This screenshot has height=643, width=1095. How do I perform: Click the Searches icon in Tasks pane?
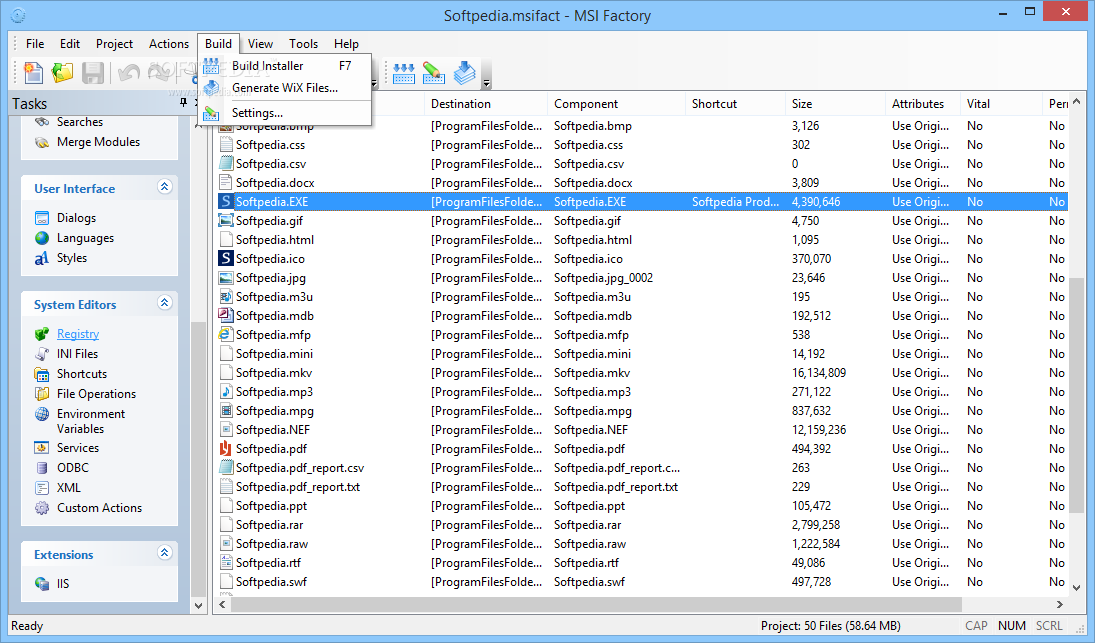click(x=42, y=122)
